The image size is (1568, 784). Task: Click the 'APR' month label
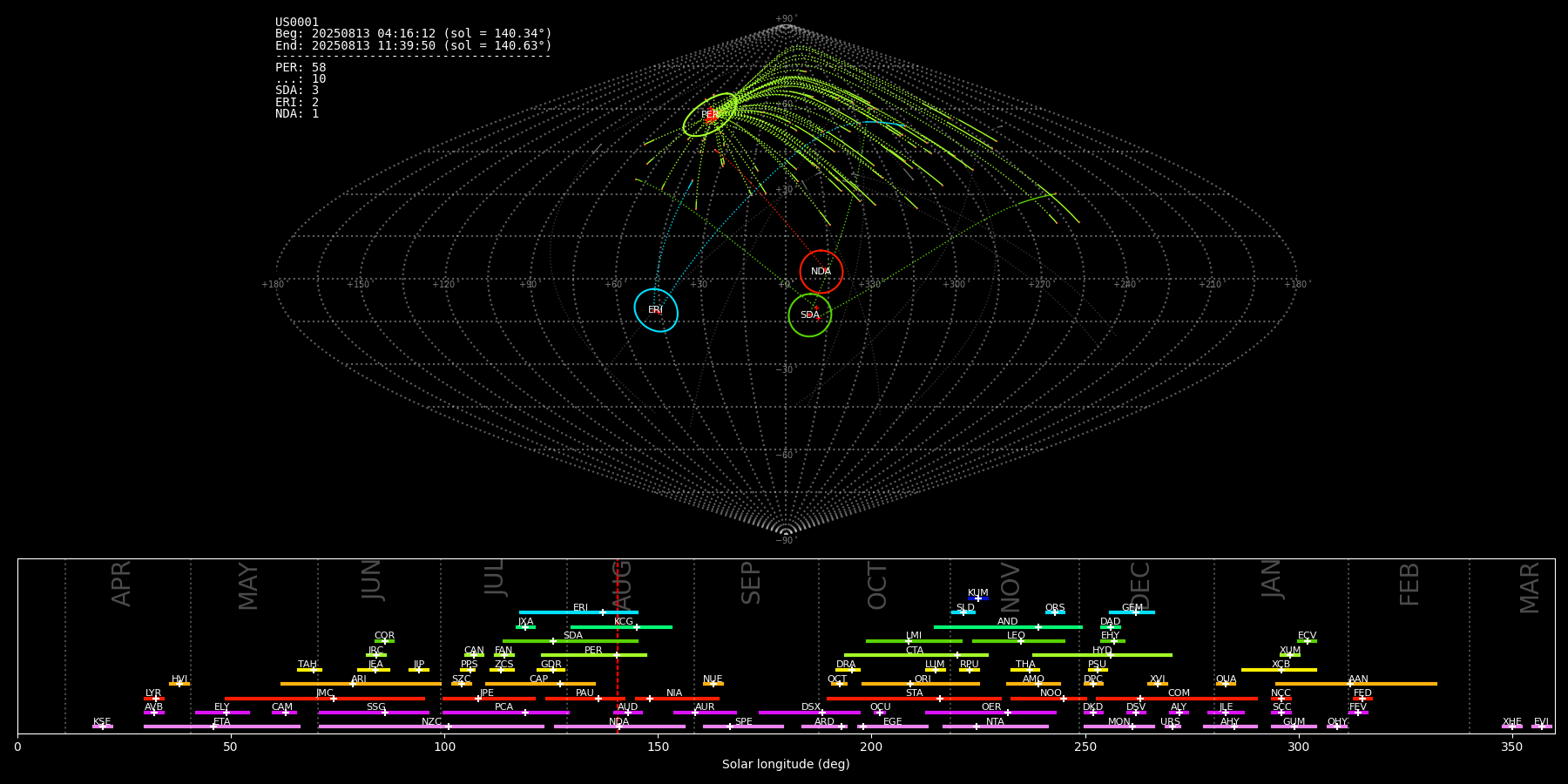(121, 584)
